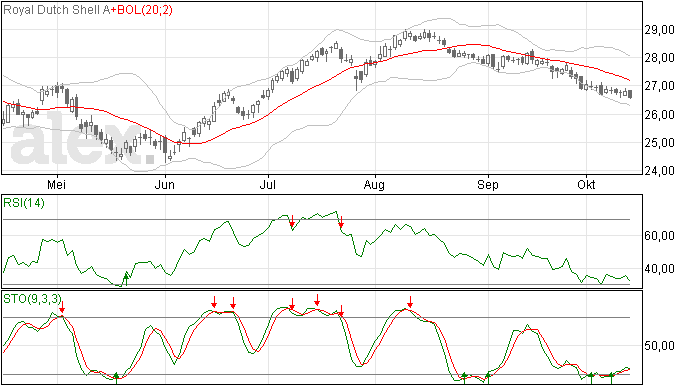Click the Royal Dutch Shell A chart title

pyautogui.click(x=56, y=10)
